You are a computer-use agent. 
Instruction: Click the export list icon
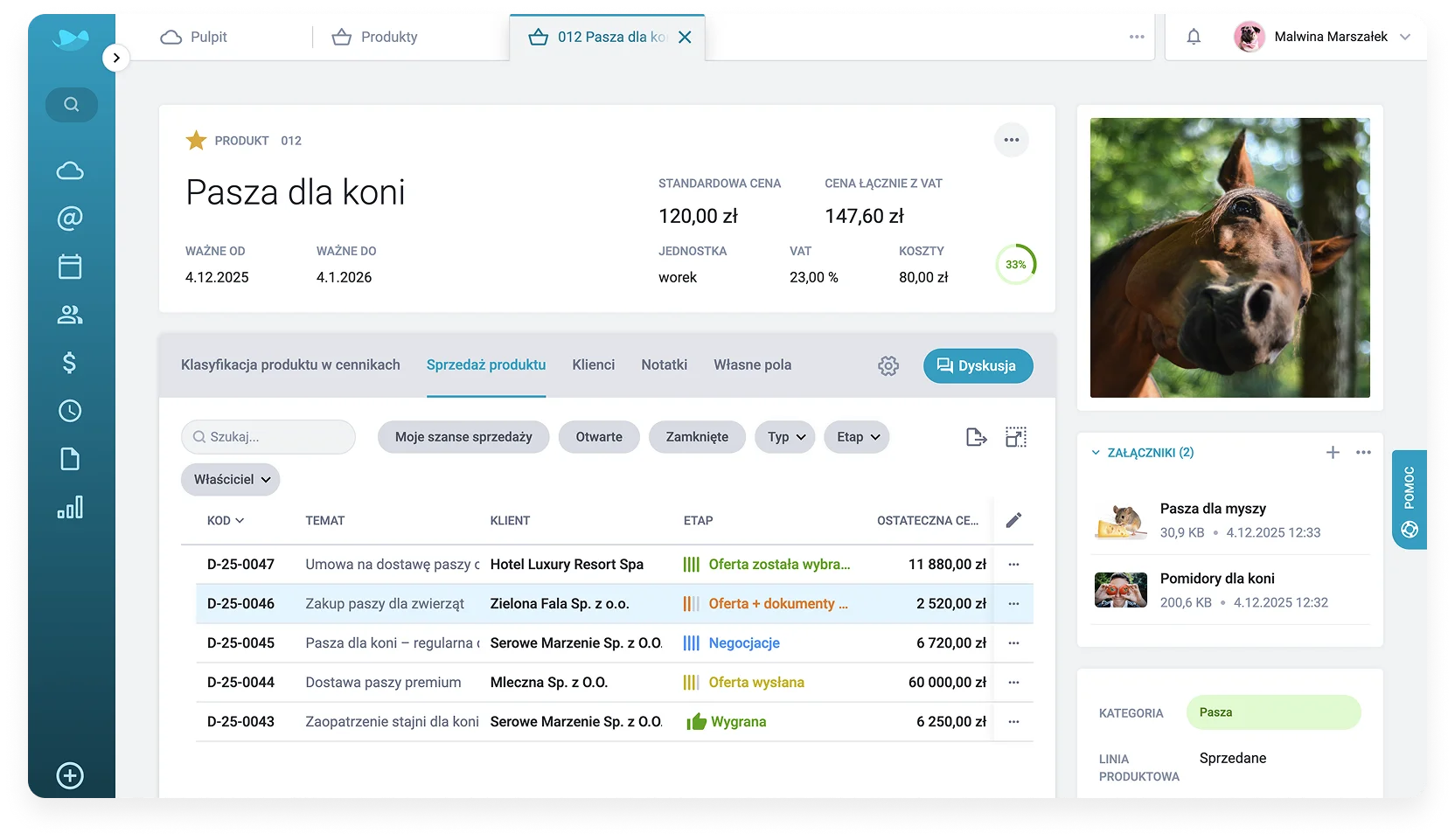(976, 437)
